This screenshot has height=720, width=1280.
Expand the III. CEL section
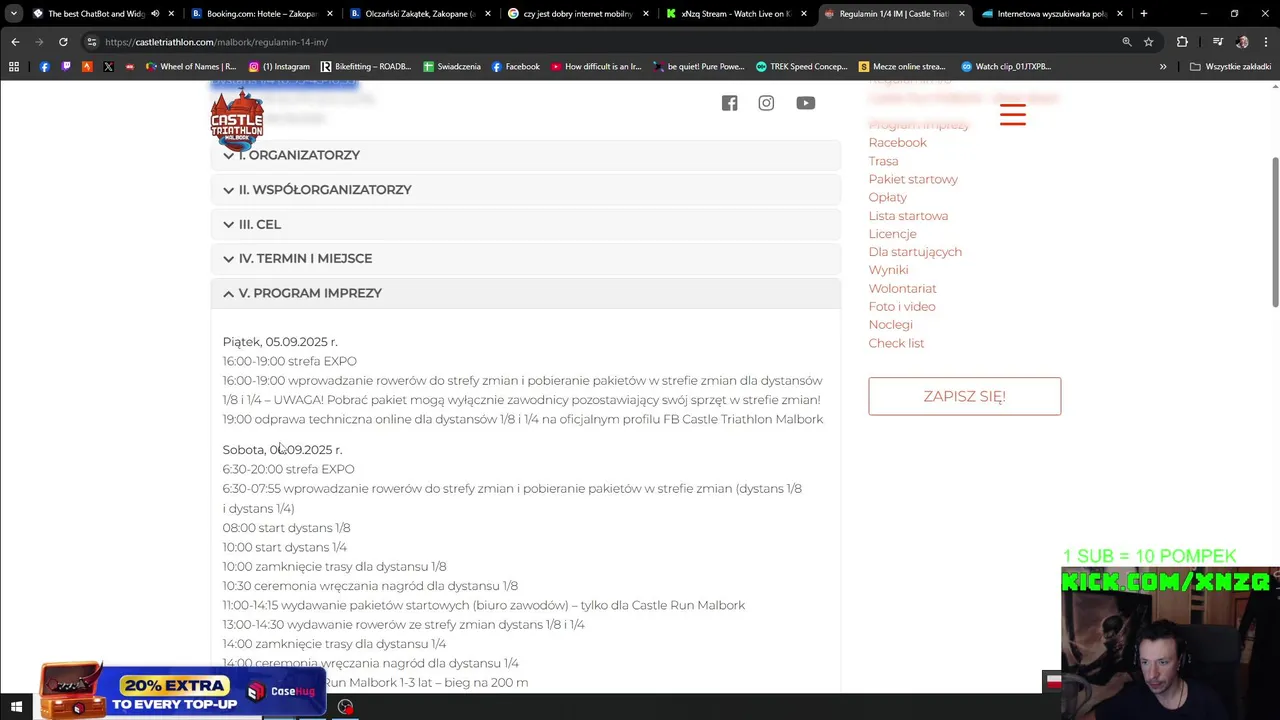coord(525,224)
